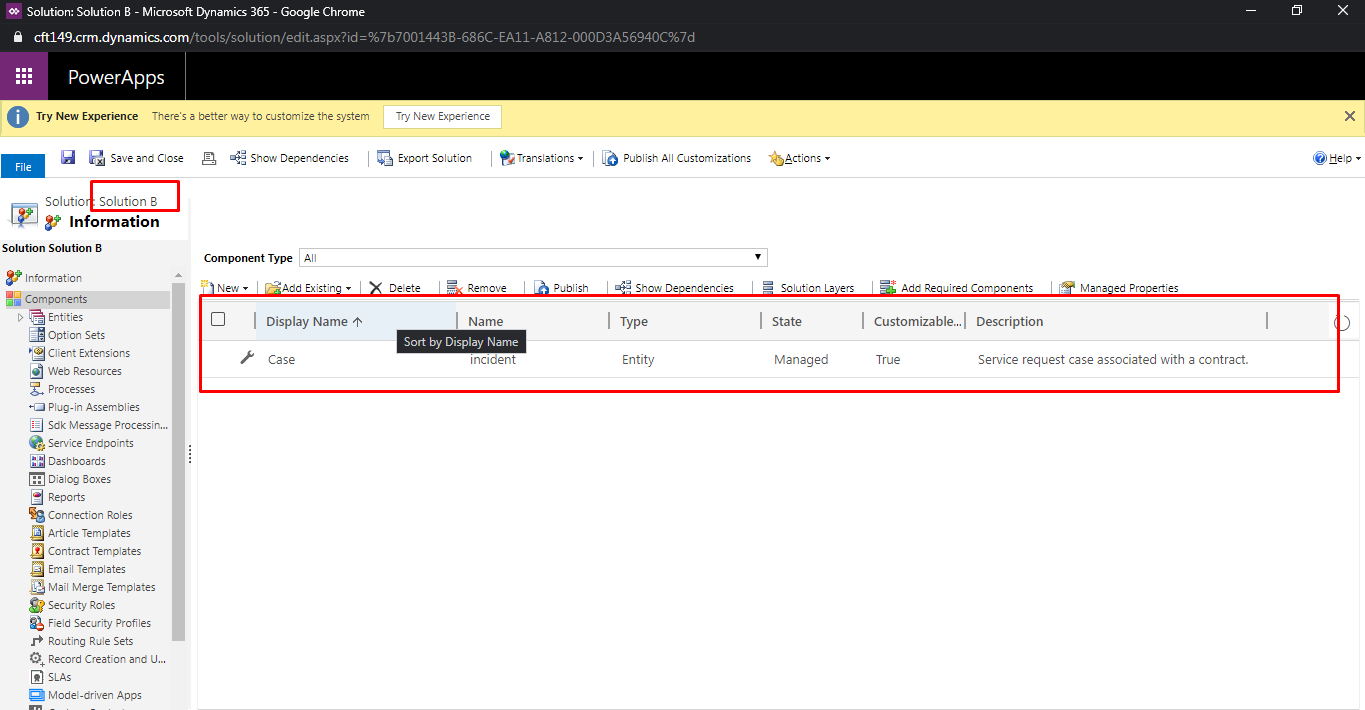Click the 'Managed' state cell
The height and width of the screenshot is (710, 1365).
801,360
